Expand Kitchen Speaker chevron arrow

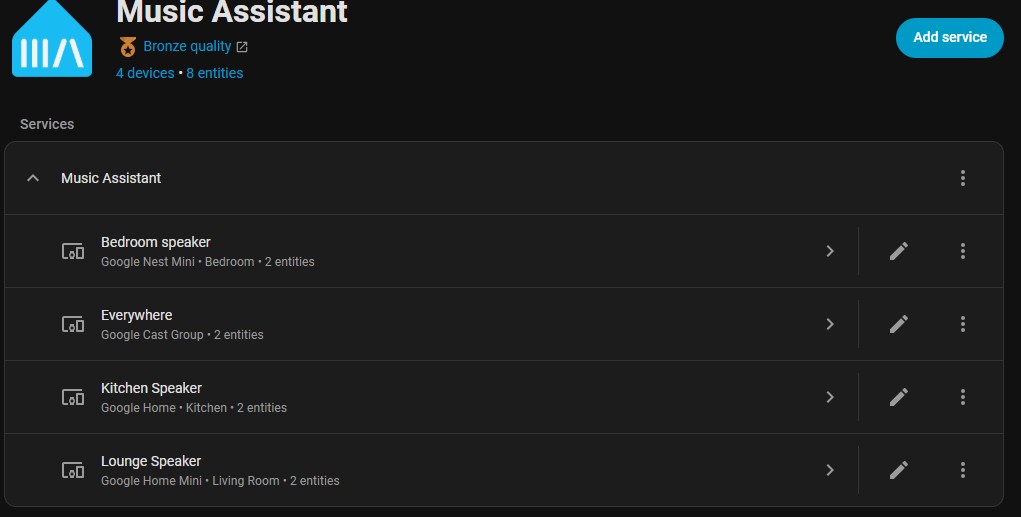tap(830, 397)
